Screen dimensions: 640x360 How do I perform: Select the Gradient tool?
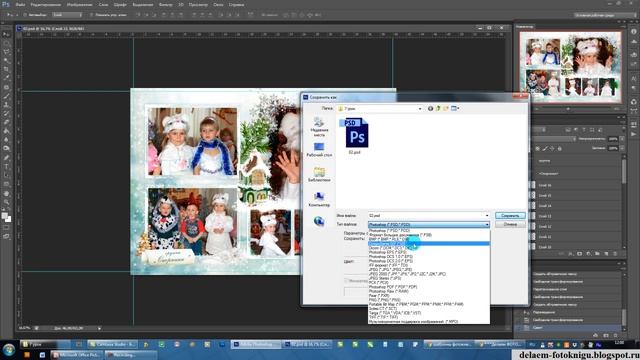point(6,131)
